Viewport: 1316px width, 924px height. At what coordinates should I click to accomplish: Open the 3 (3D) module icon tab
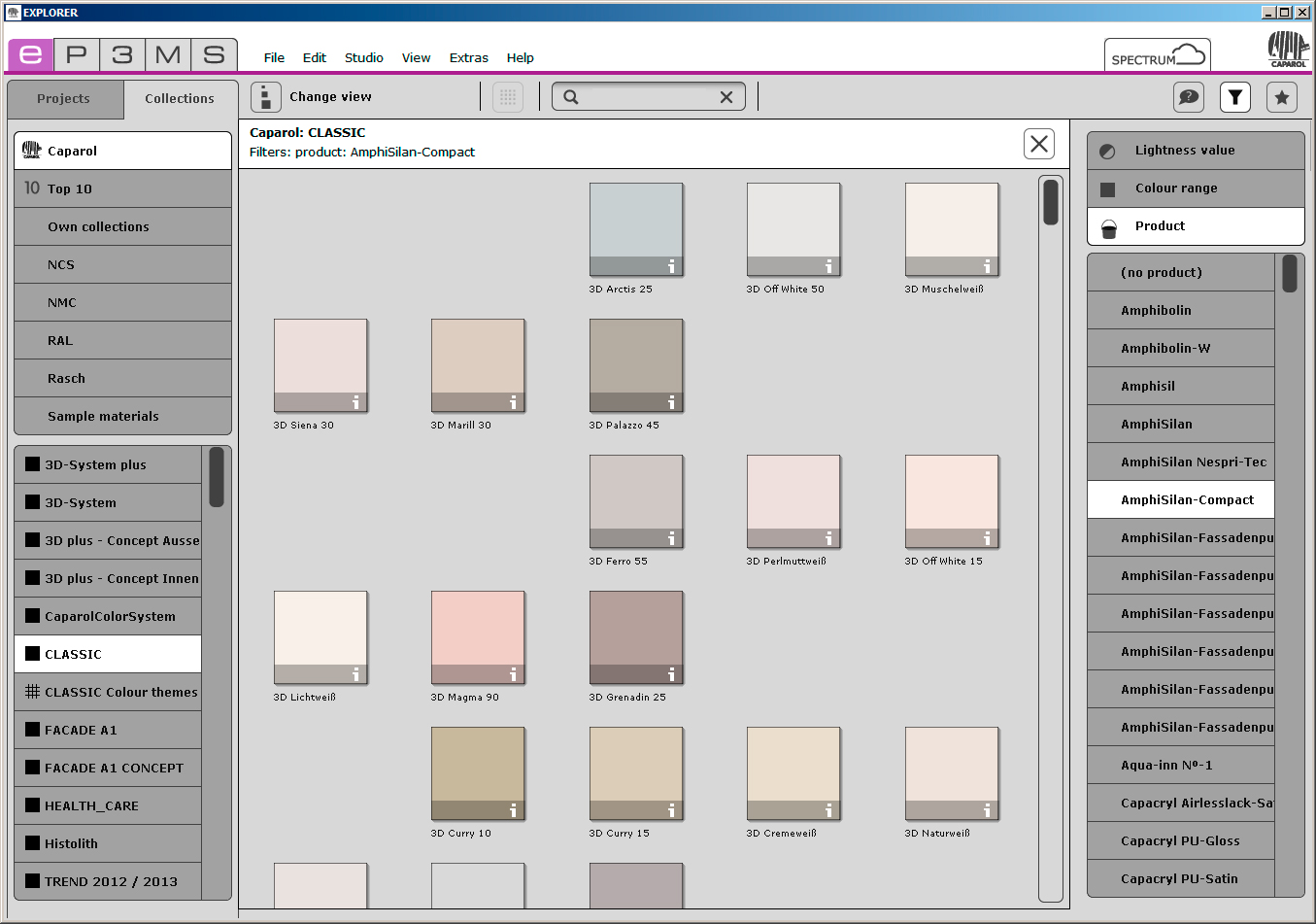click(x=122, y=54)
